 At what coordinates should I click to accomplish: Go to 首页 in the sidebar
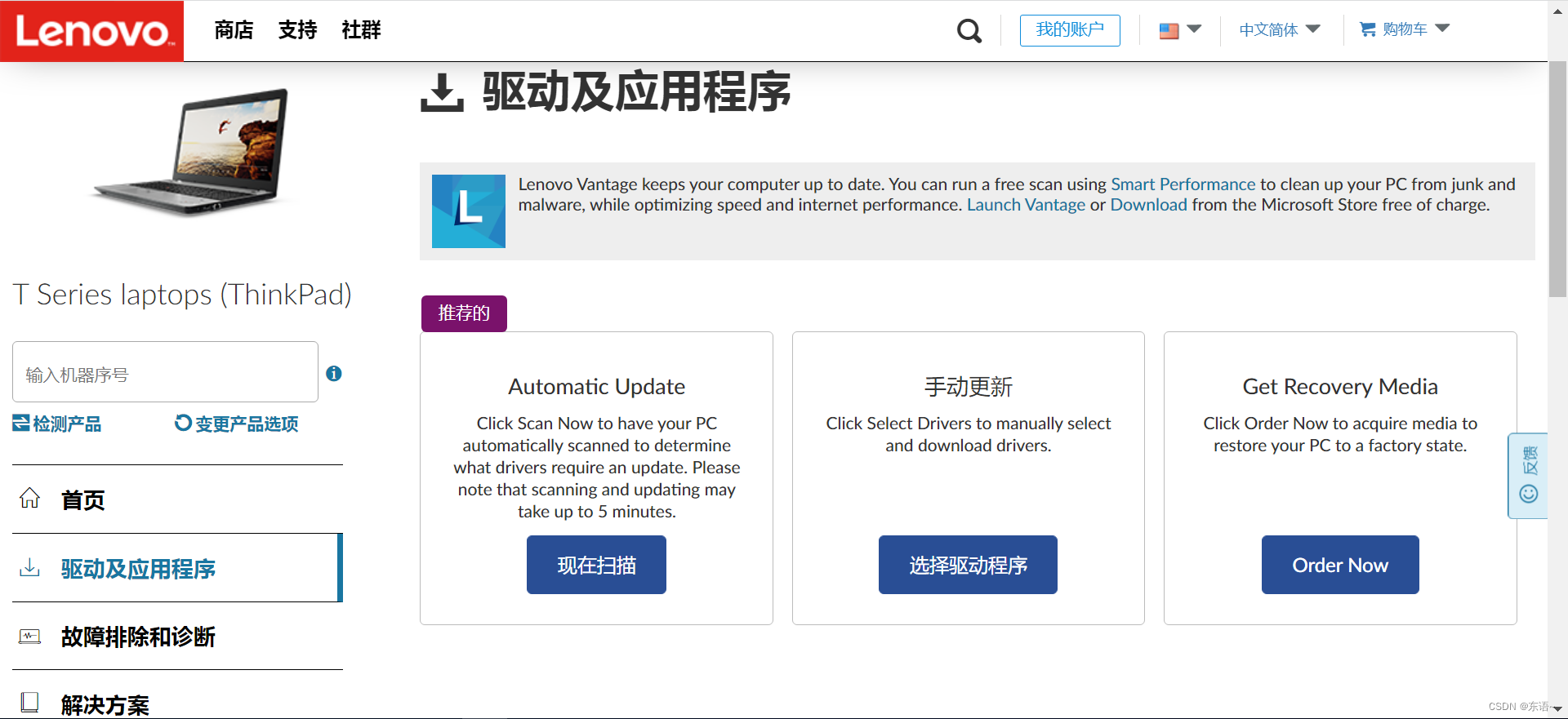pos(177,499)
